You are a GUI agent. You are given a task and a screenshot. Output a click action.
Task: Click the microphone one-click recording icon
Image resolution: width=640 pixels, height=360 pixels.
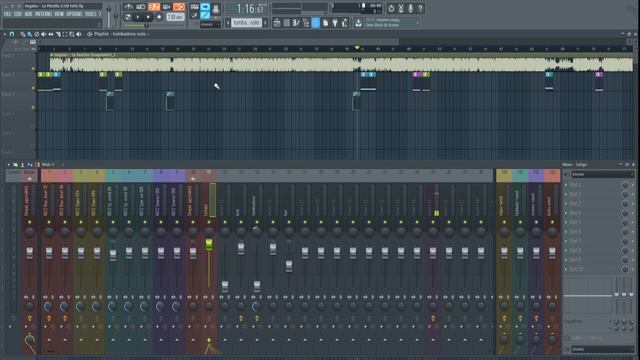(x=411, y=8)
